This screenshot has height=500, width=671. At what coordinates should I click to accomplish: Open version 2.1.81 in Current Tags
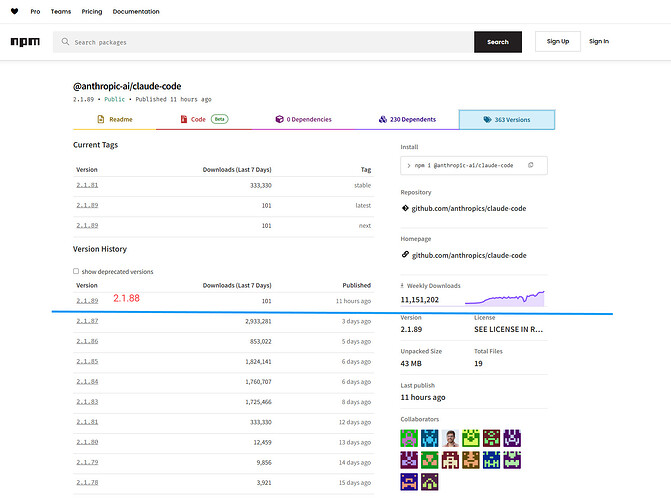tap(87, 185)
